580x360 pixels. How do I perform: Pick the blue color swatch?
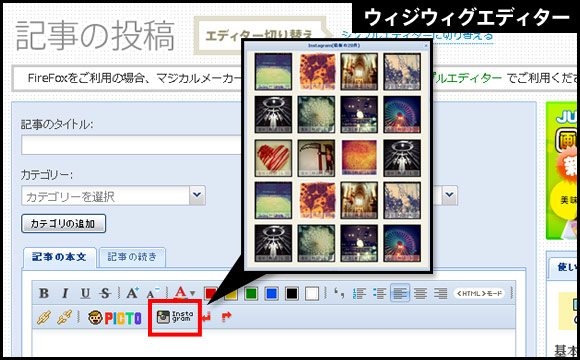[271, 294]
